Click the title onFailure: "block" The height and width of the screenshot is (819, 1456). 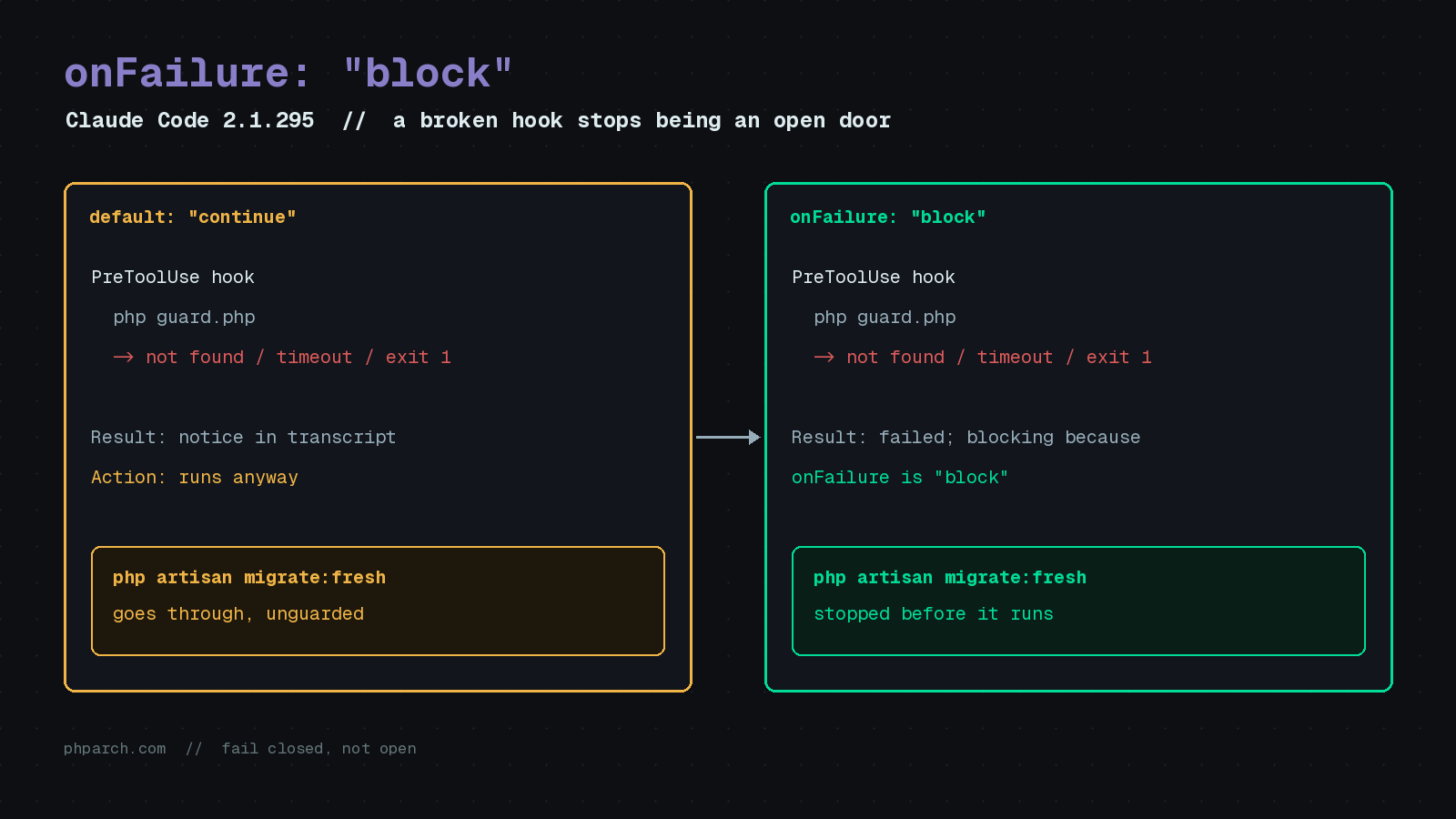pyautogui.click(x=288, y=73)
